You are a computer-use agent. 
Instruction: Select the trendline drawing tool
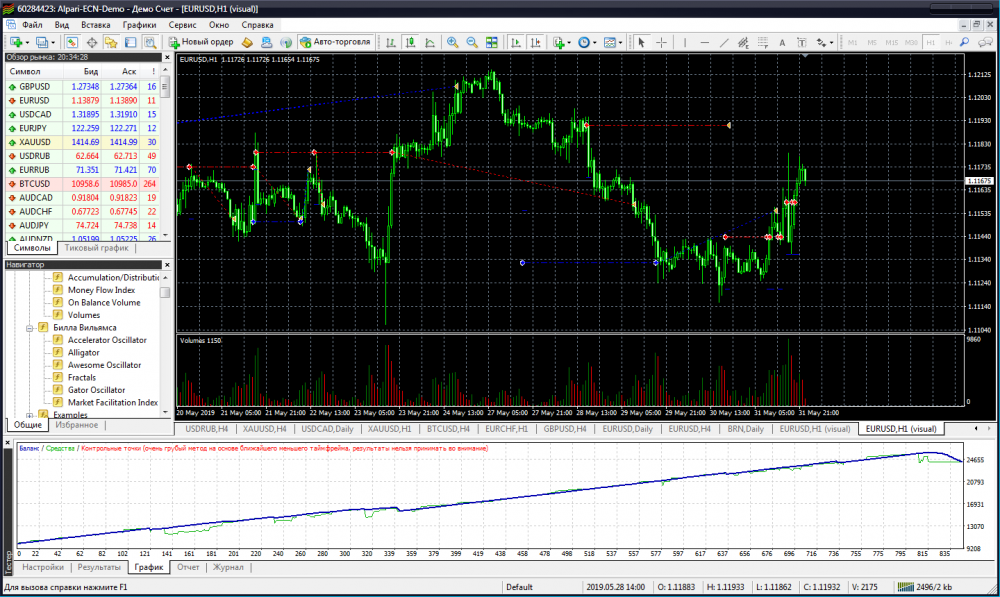point(725,42)
